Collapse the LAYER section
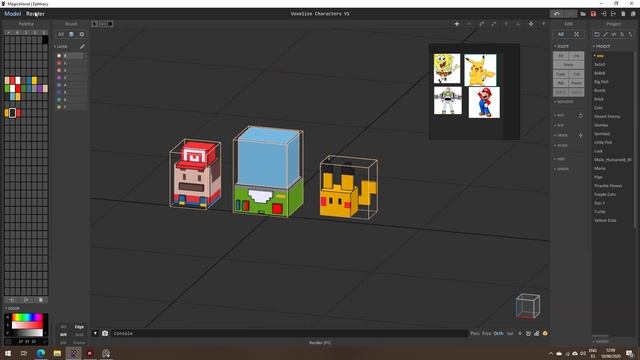Screen dimensions: 640x360 click(60, 47)
